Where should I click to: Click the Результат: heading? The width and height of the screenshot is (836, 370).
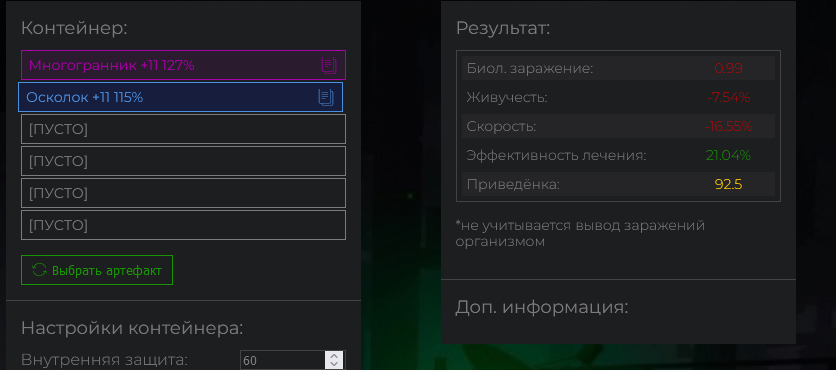[x=503, y=28]
